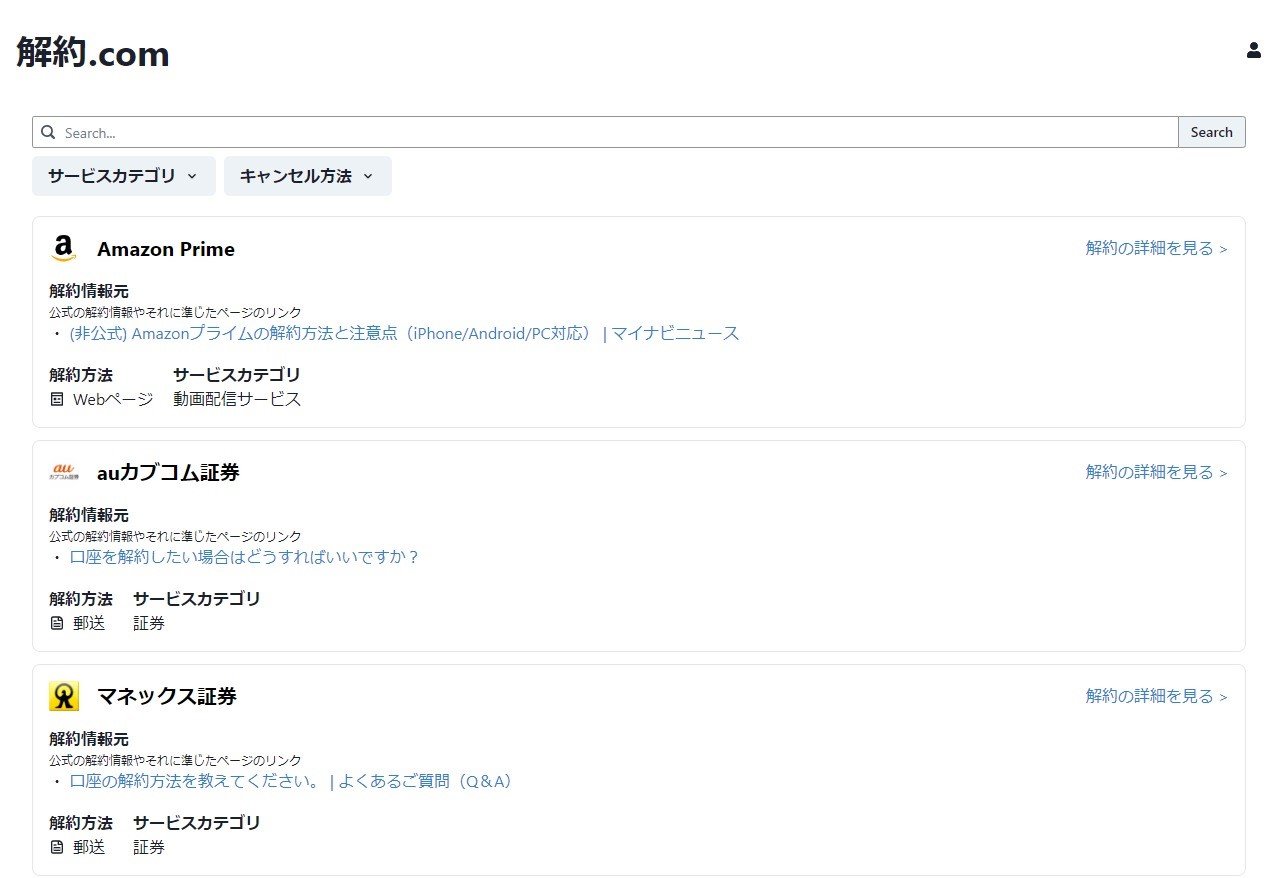Click the マネックス証券 yellow logo icon
Screen dimensions: 1278x878
pyautogui.click(x=64, y=696)
